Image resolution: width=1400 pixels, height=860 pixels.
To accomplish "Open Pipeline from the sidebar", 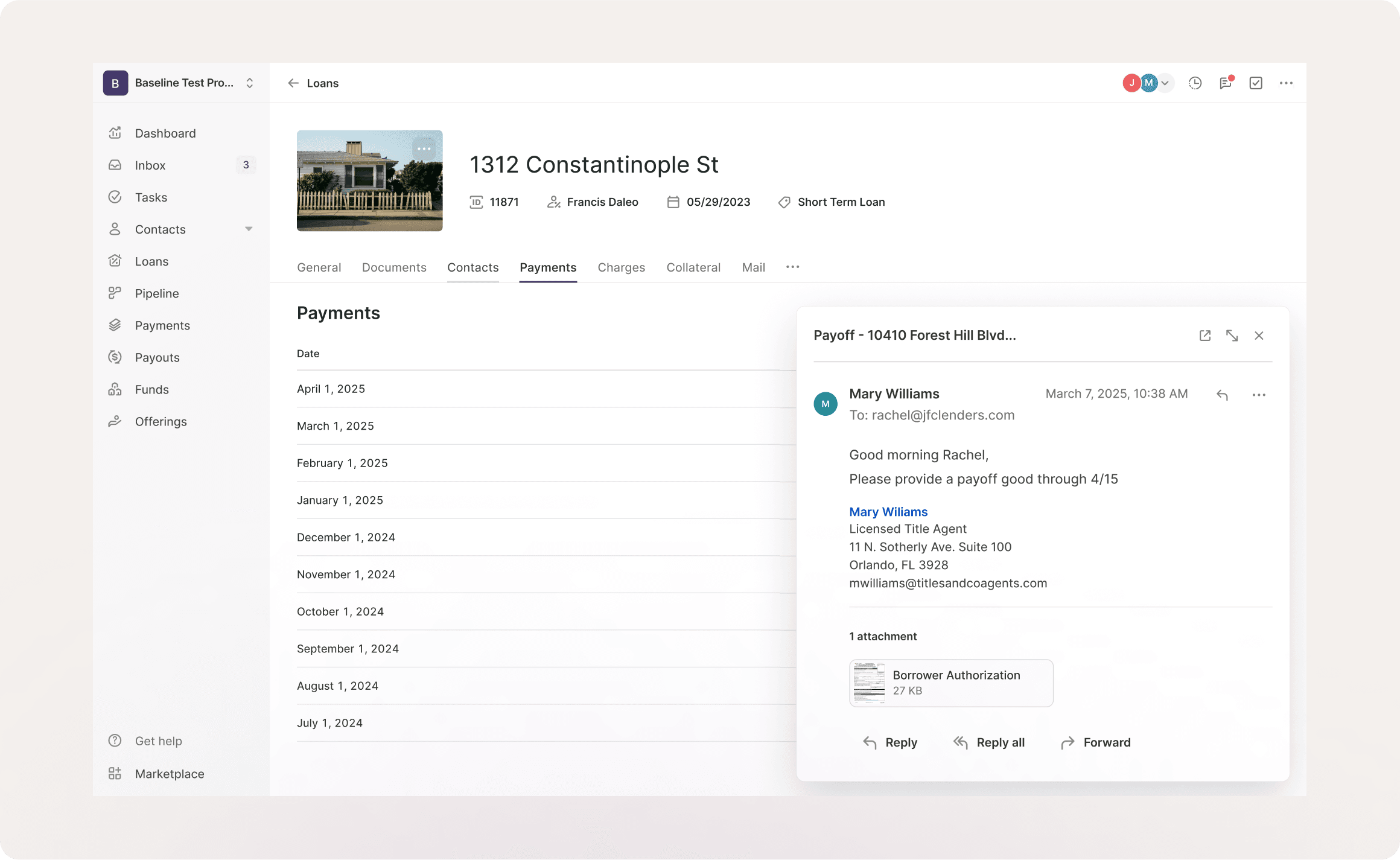I will click(x=156, y=293).
